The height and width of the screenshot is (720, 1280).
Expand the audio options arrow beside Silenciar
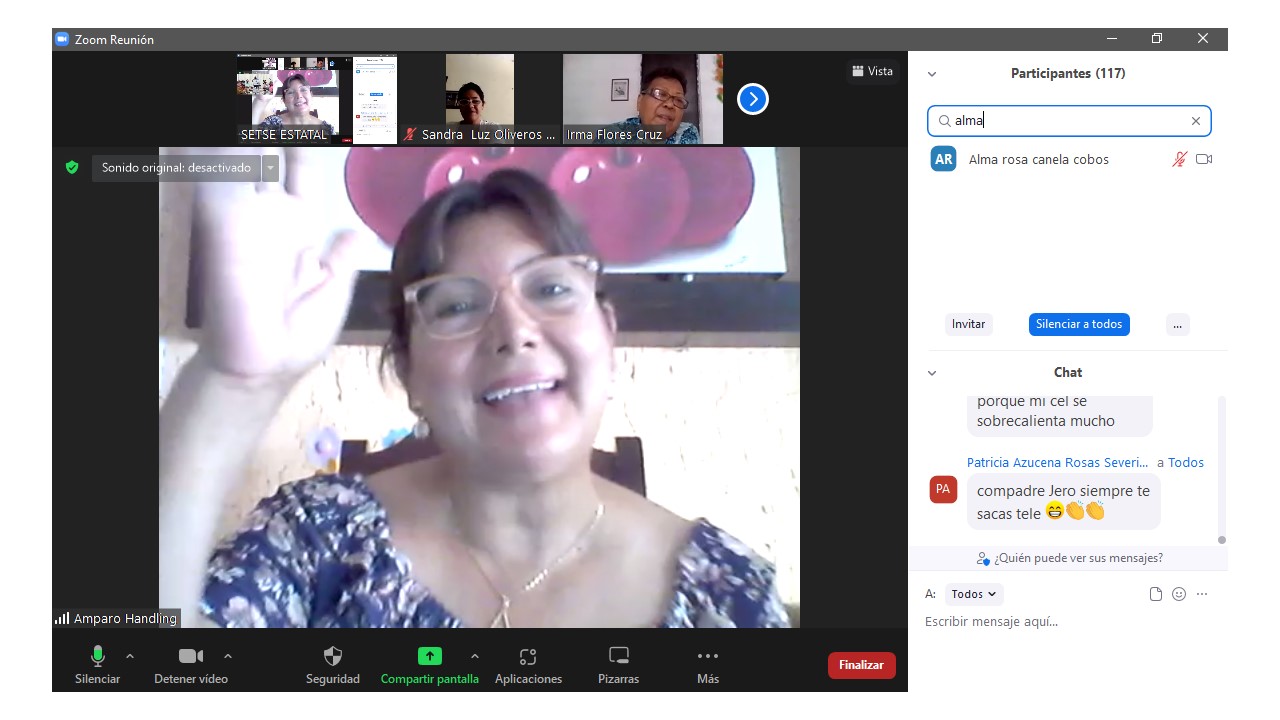point(130,656)
